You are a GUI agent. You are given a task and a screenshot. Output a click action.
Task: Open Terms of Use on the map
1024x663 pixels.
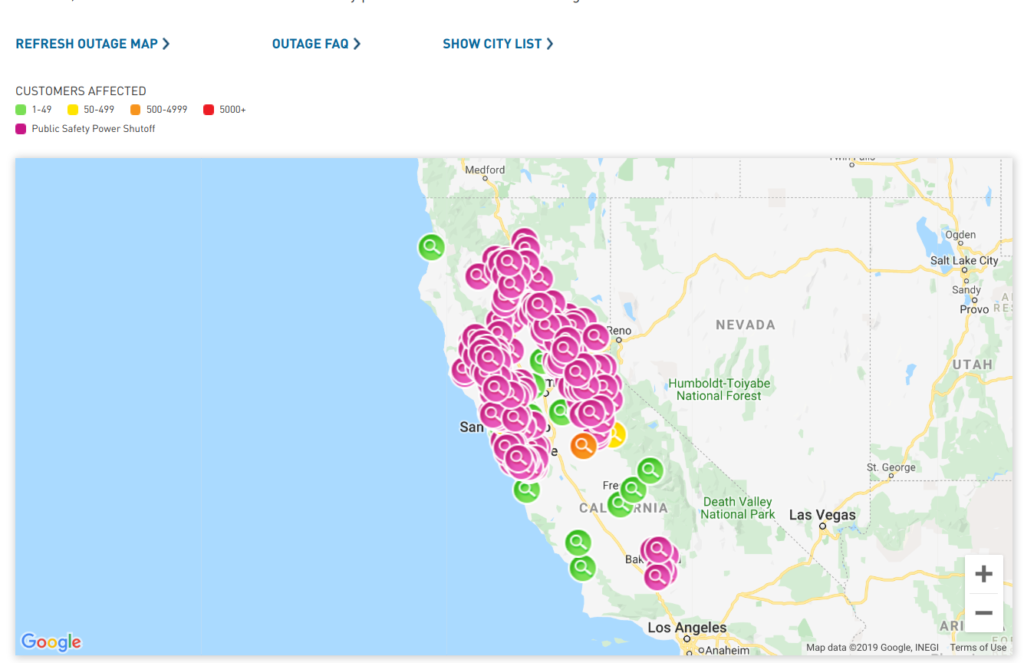pyautogui.click(x=978, y=648)
